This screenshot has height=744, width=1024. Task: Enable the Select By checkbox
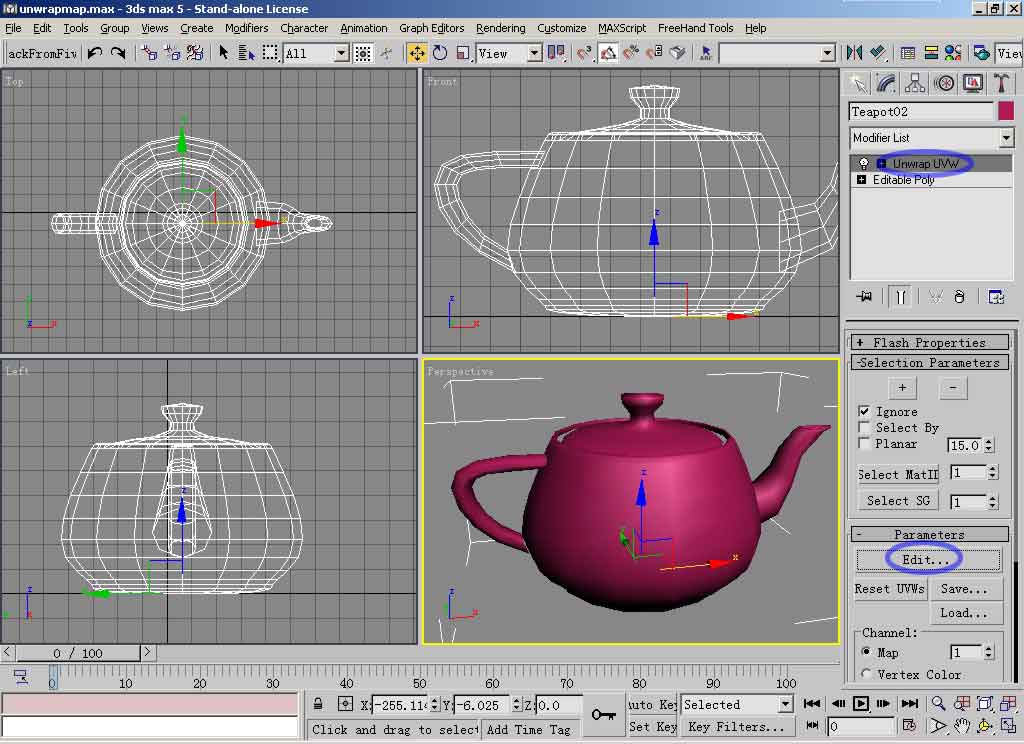[865, 427]
